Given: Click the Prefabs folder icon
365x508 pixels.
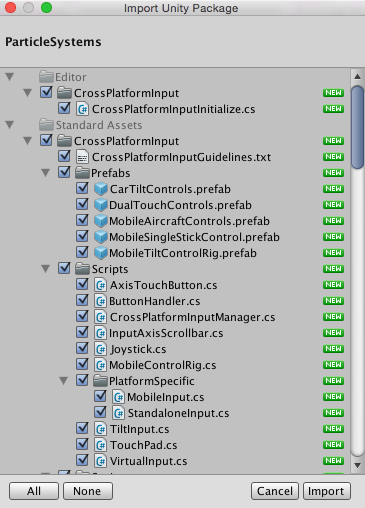Looking at the screenshot, I should pos(82,173).
